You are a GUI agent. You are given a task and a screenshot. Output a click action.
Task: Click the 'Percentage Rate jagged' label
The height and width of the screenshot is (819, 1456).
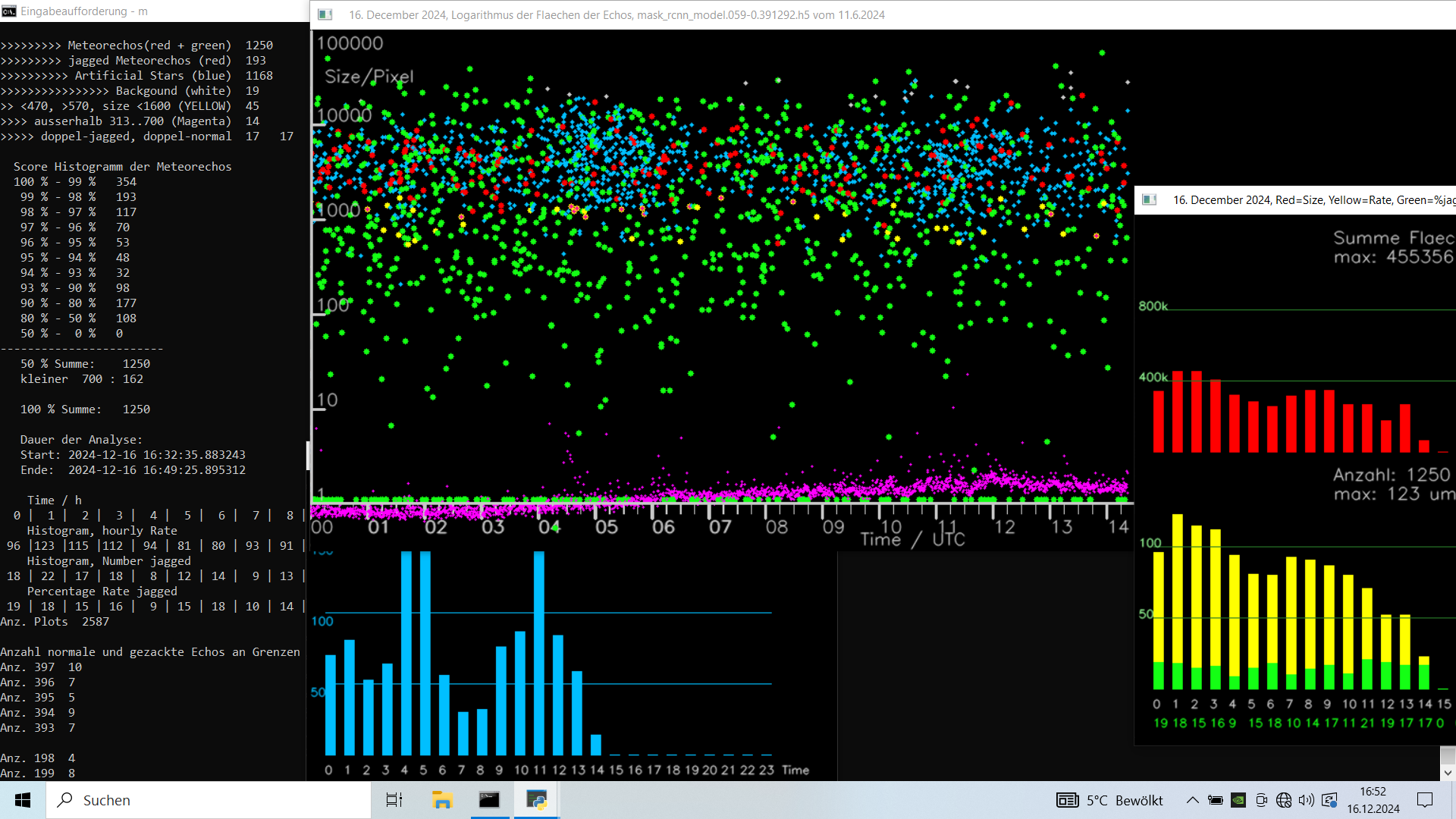(x=102, y=591)
